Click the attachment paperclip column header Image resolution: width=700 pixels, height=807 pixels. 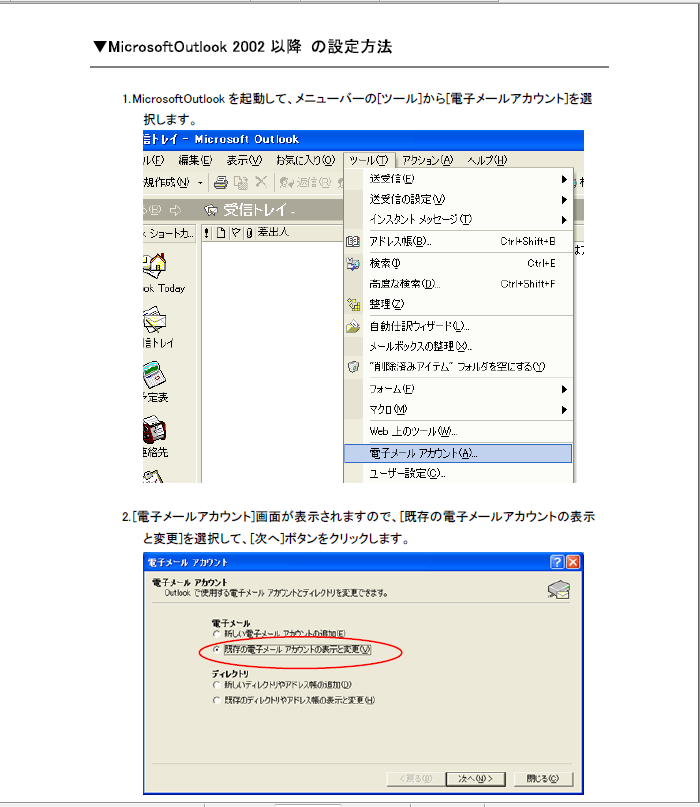[x=249, y=233]
